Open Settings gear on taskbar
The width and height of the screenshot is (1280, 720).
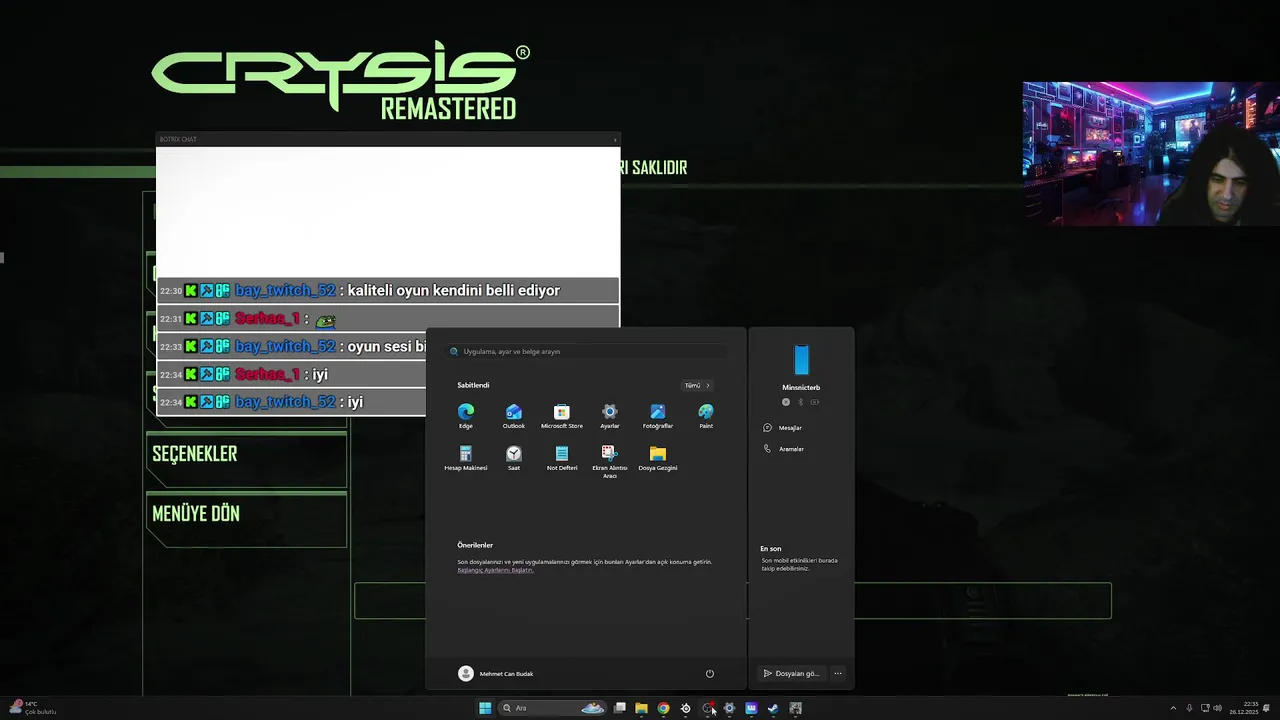pyautogui.click(x=729, y=708)
